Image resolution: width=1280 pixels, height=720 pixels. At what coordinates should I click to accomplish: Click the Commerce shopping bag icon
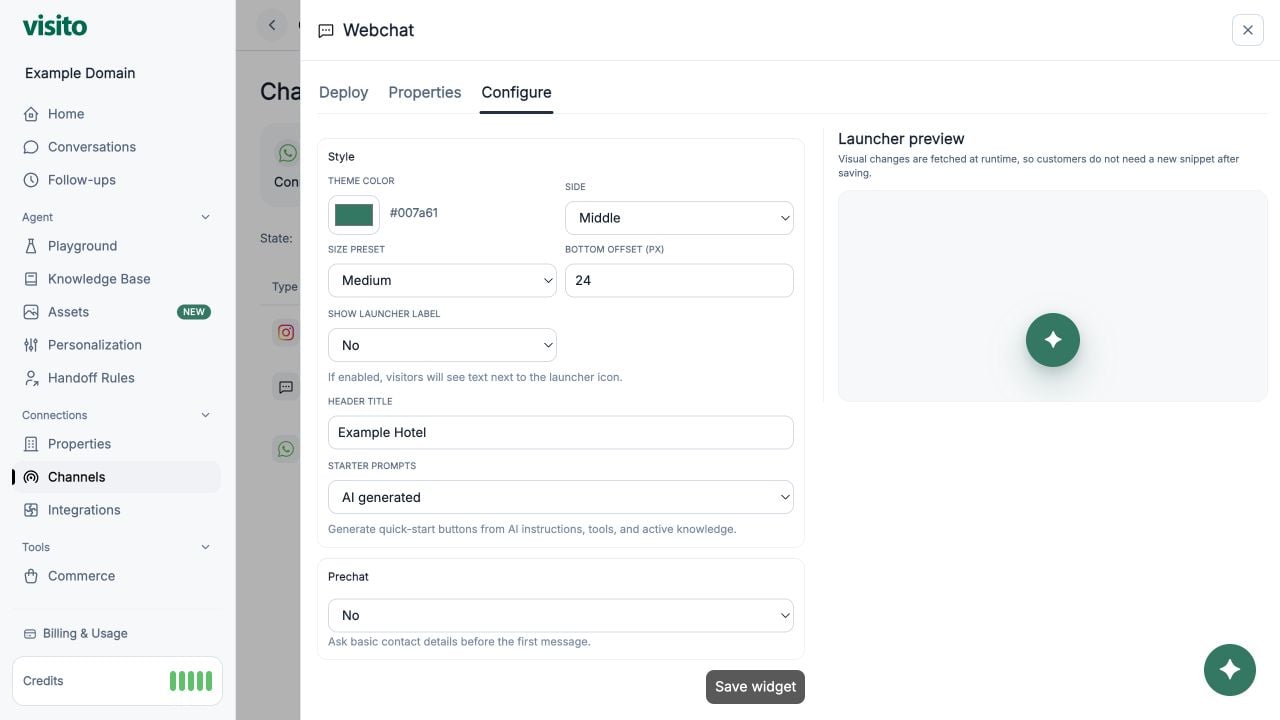click(31, 576)
